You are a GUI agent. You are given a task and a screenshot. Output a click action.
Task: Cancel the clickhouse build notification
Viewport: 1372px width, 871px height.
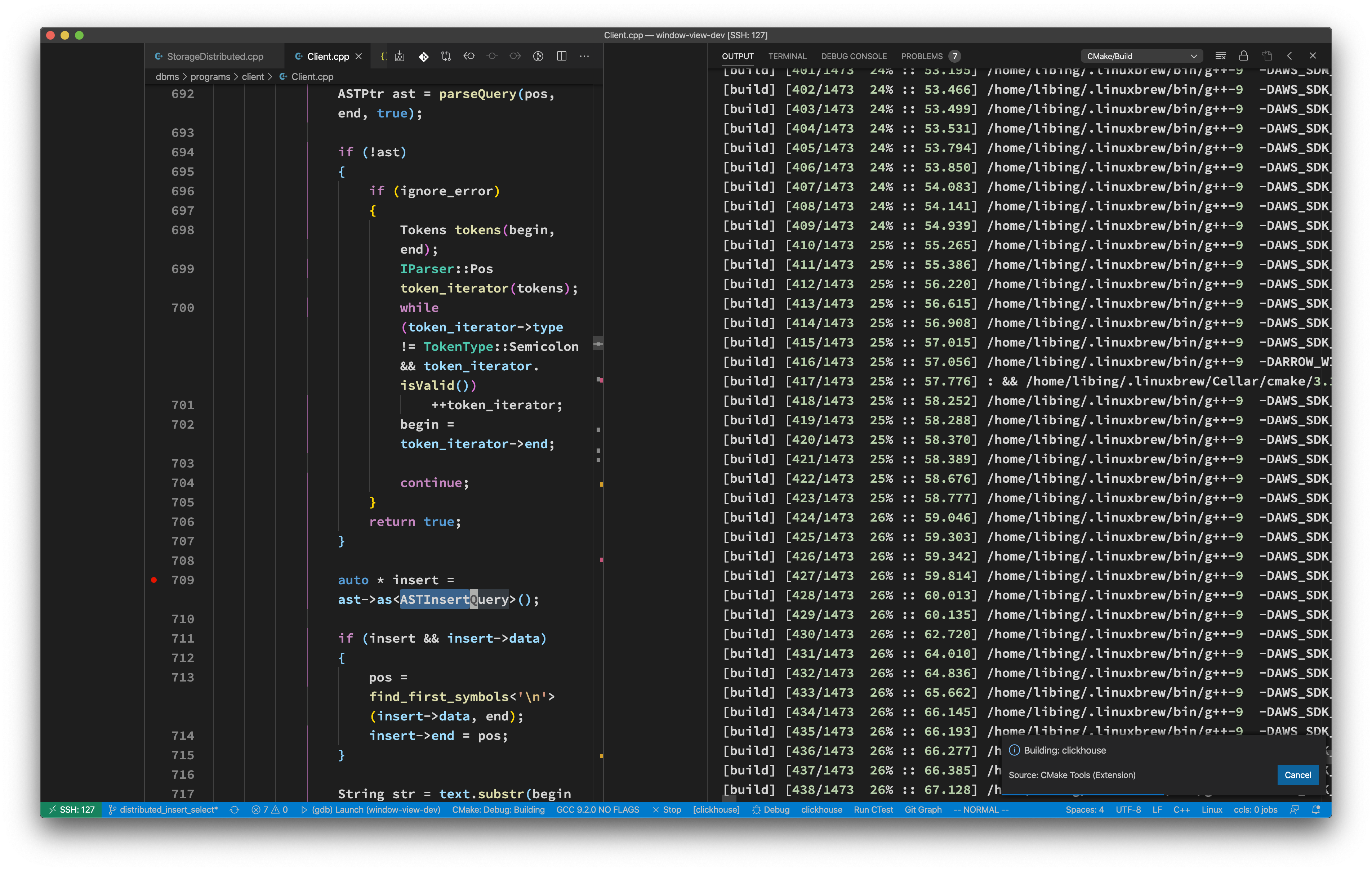pos(1297,775)
